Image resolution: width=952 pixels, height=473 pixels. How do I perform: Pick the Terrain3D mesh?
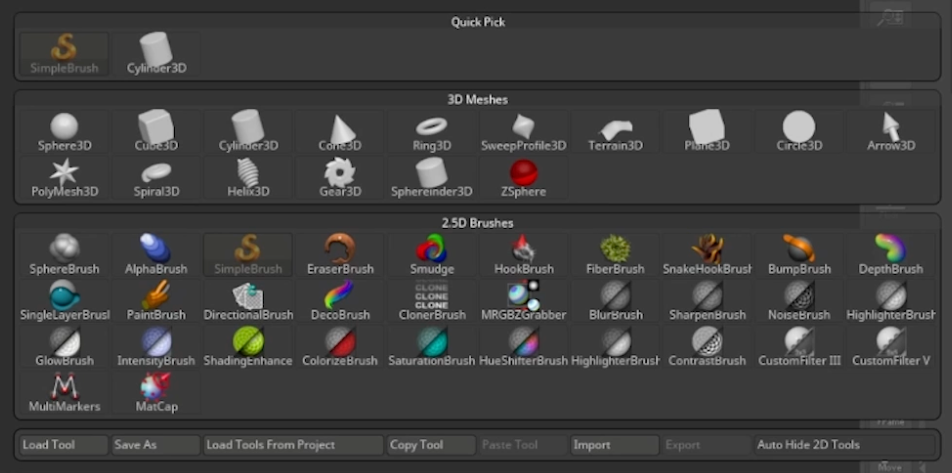point(615,132)
